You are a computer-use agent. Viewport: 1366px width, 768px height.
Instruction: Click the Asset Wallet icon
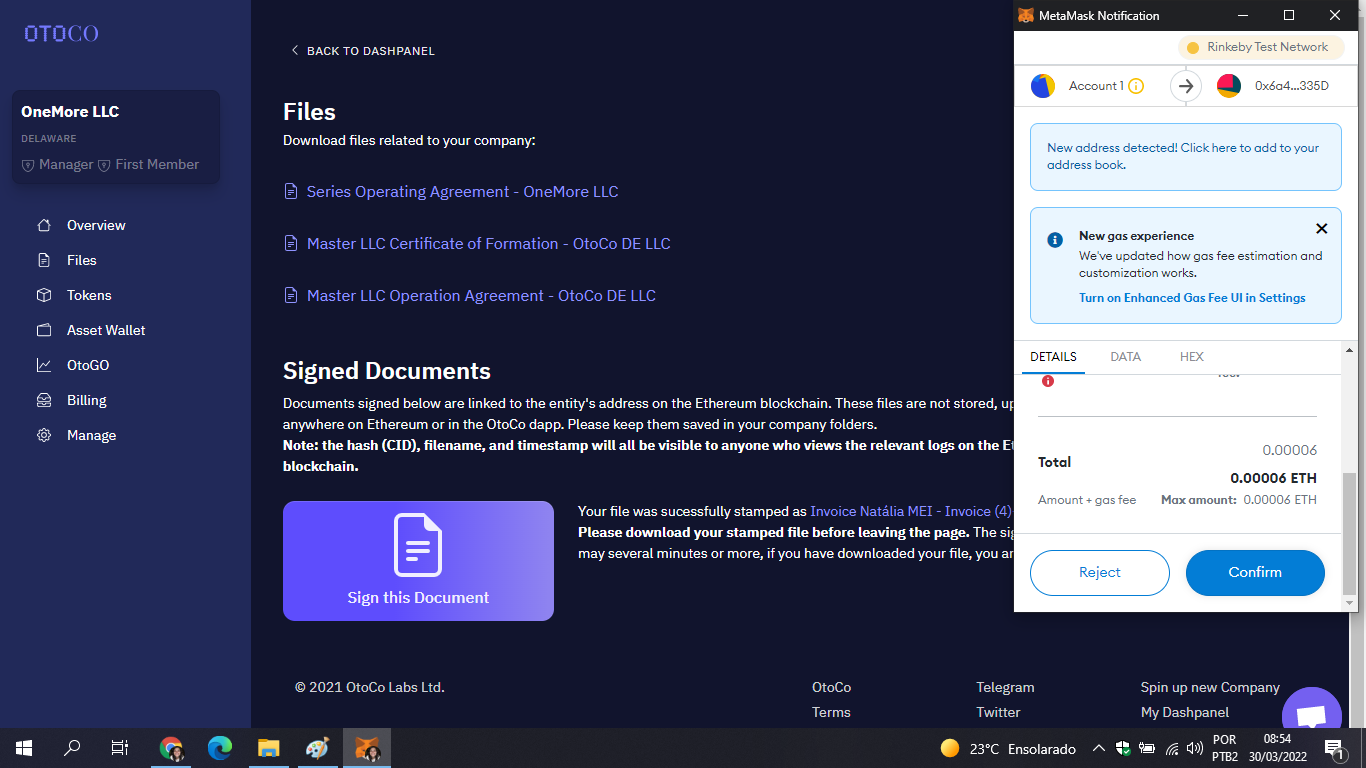coord(44,330)
